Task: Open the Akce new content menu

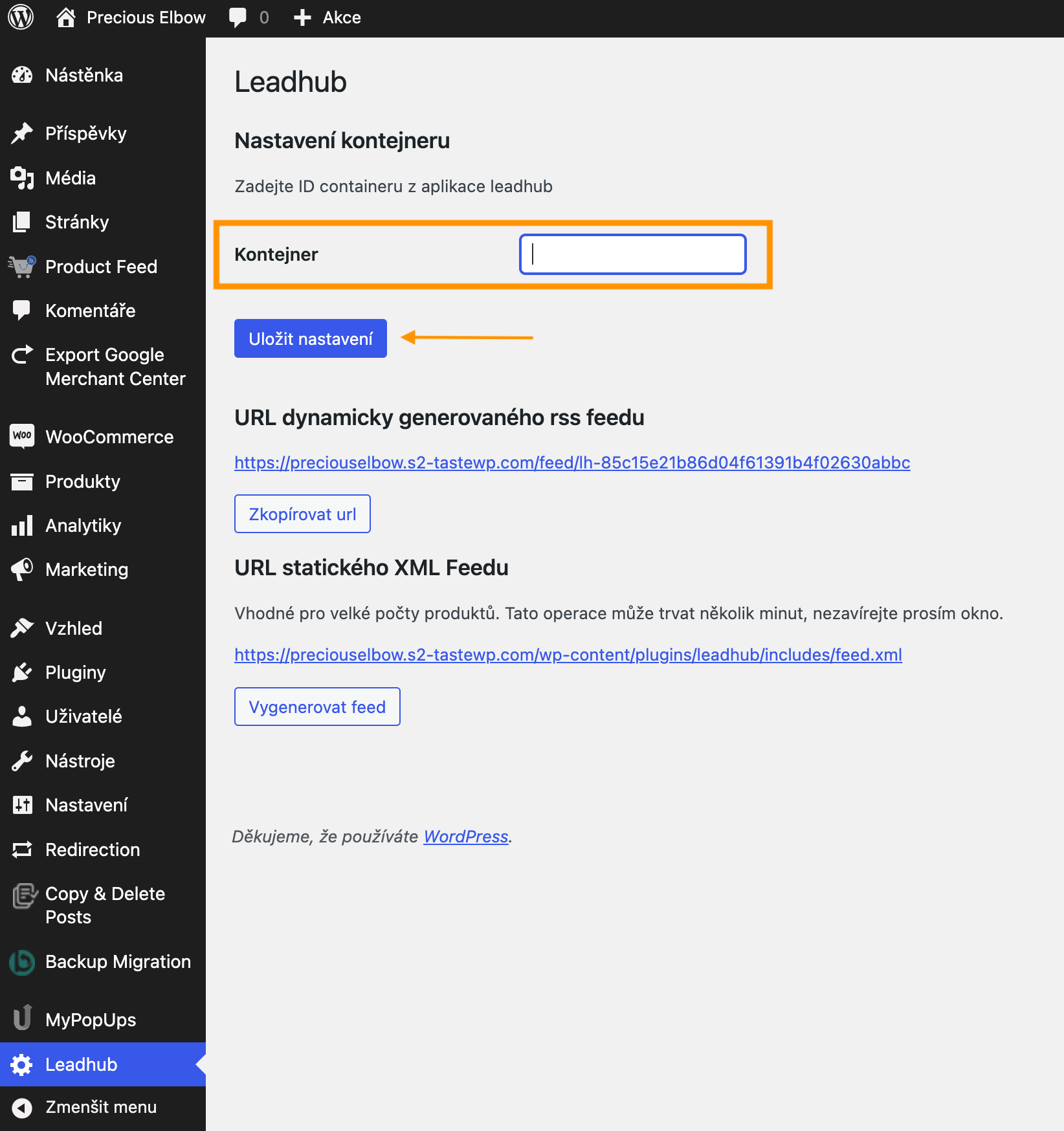Action: point(327,17)
